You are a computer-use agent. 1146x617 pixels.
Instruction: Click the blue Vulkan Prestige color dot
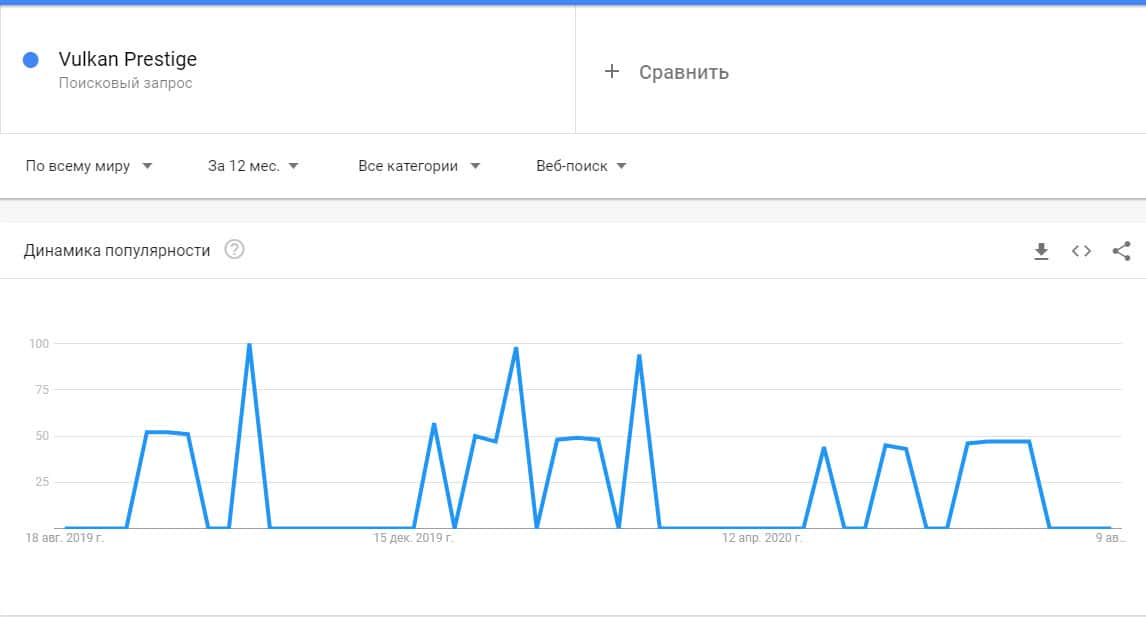pyautogui.click(x=30, y=60)
